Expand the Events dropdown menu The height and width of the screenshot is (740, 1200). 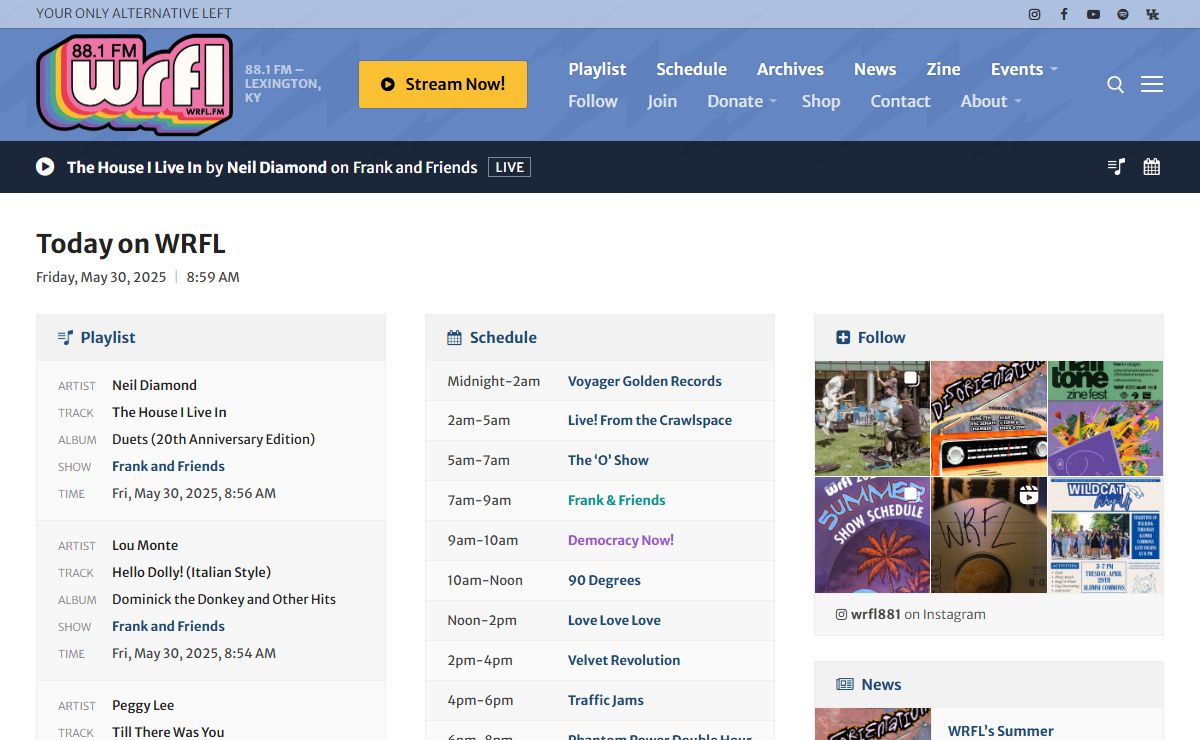click(x=1024, y=69)
